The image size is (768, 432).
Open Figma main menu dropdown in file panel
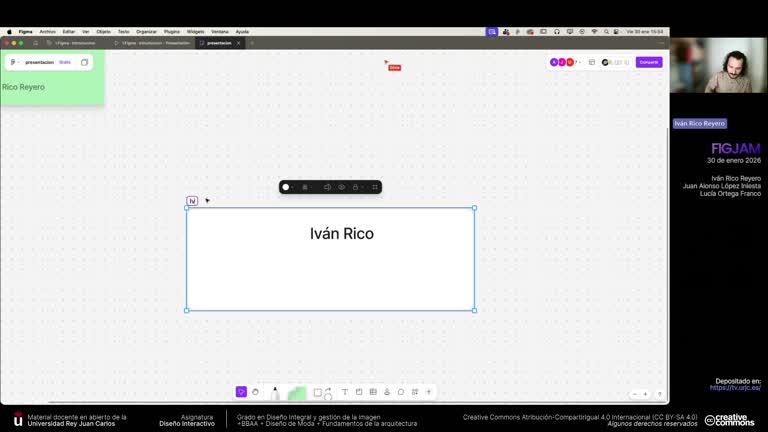point(14,62)
